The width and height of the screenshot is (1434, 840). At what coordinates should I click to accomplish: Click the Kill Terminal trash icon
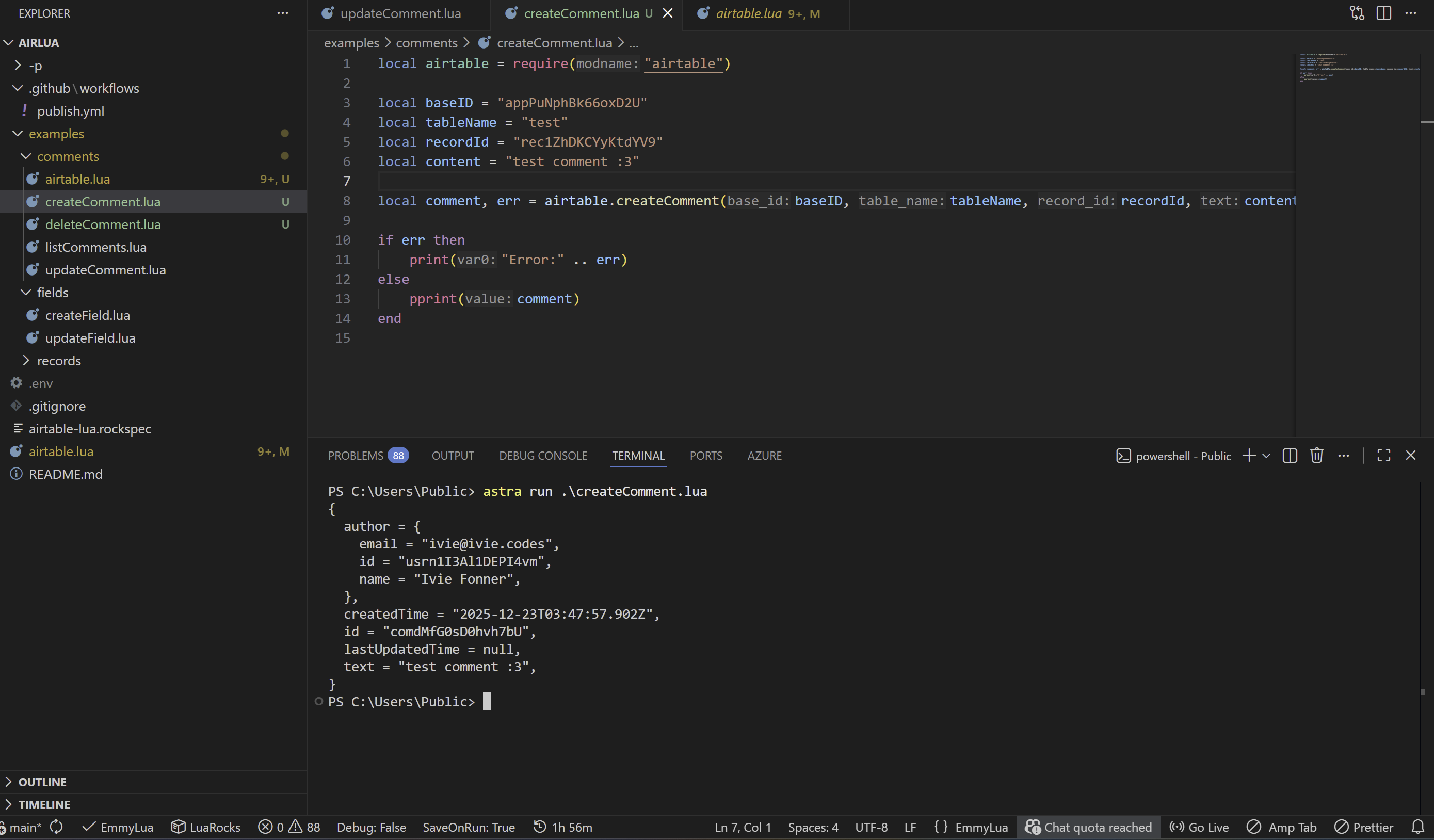click(x=1316, y=455)
